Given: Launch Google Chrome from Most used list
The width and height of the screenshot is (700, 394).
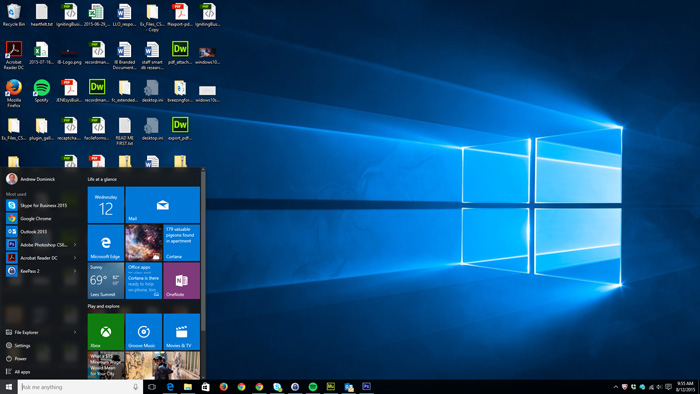Looking at the screenshot, I should pos(41,219).
